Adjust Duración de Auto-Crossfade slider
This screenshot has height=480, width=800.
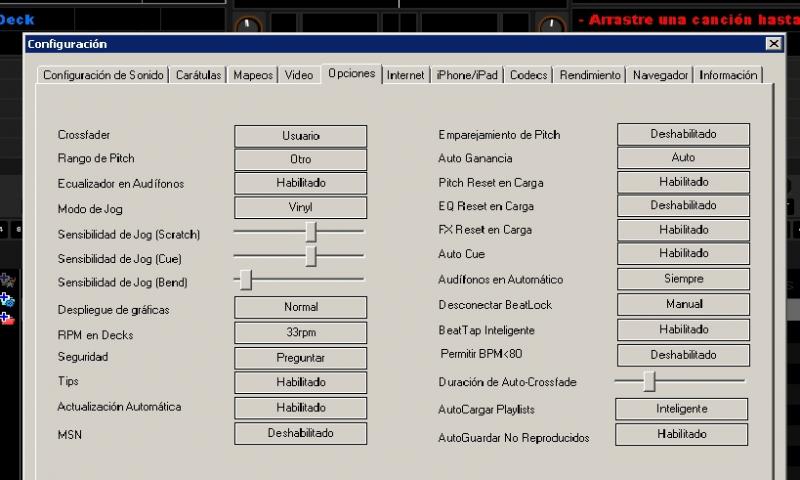pyautogui.click(x=680, y=381)
